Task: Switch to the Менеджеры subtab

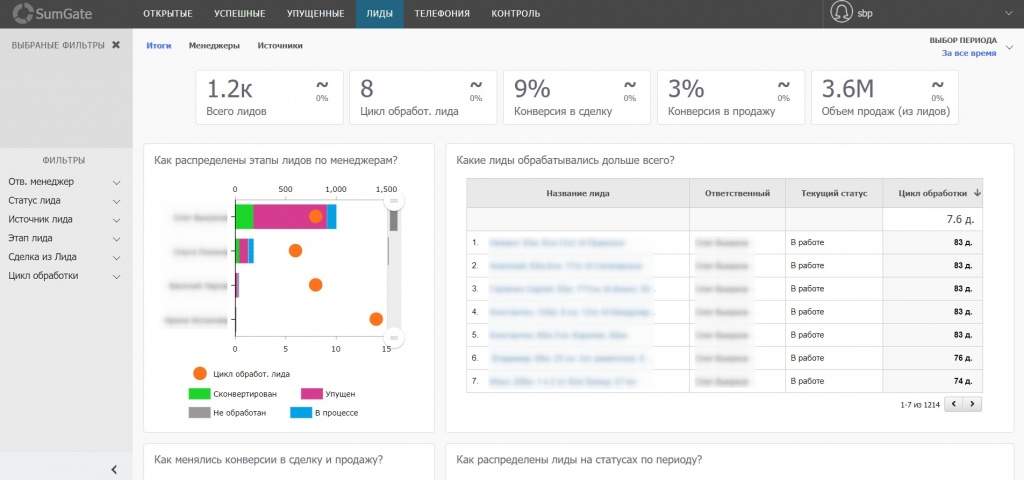Action: [214, 46]
